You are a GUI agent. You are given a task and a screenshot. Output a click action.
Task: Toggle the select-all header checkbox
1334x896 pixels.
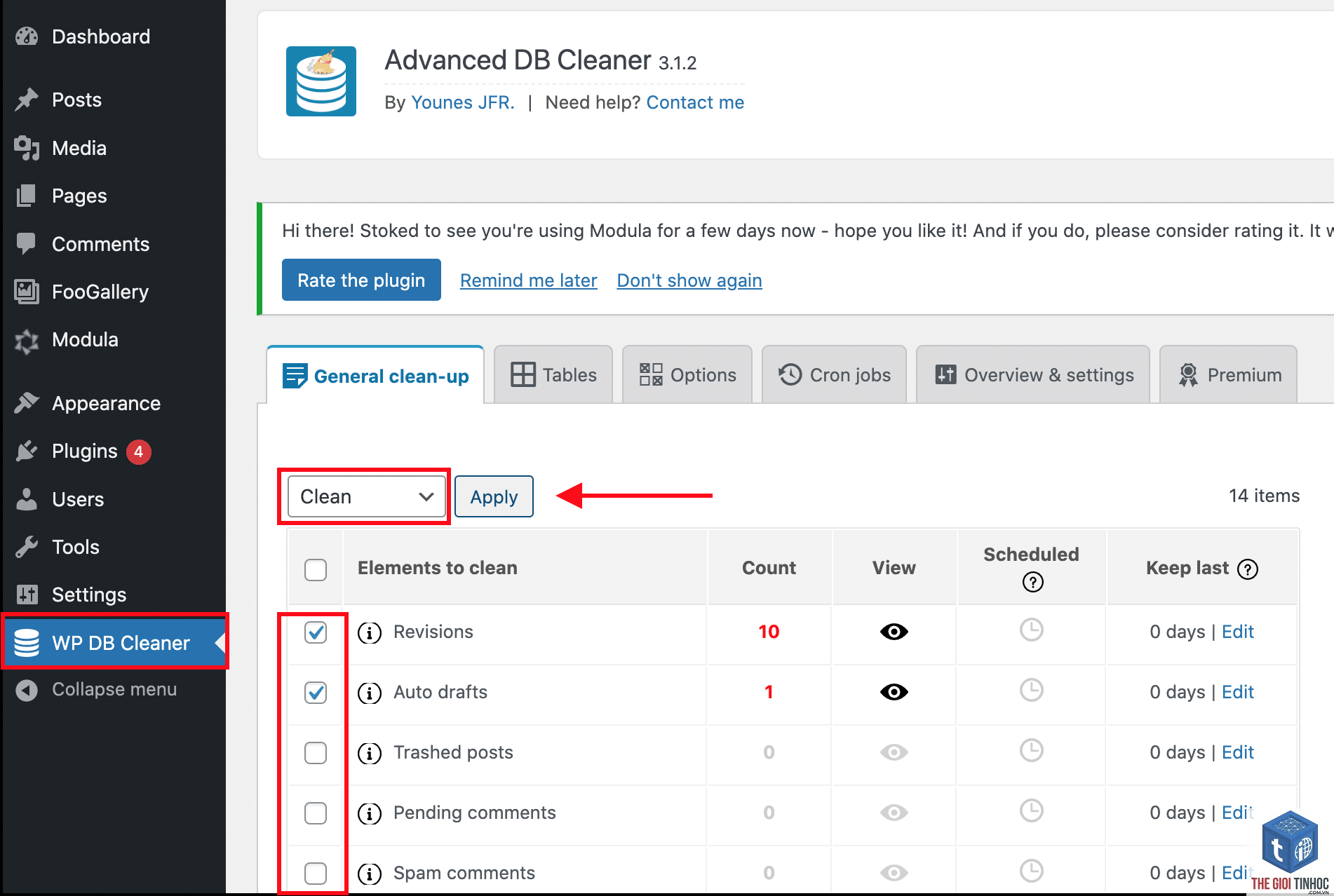point(316,569)
